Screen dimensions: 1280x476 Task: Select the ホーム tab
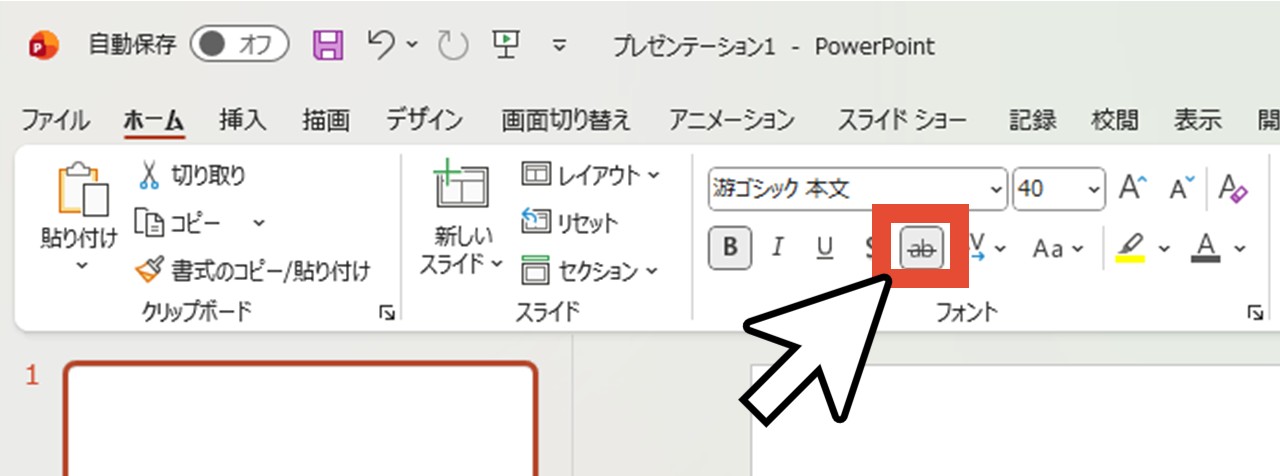154,121
